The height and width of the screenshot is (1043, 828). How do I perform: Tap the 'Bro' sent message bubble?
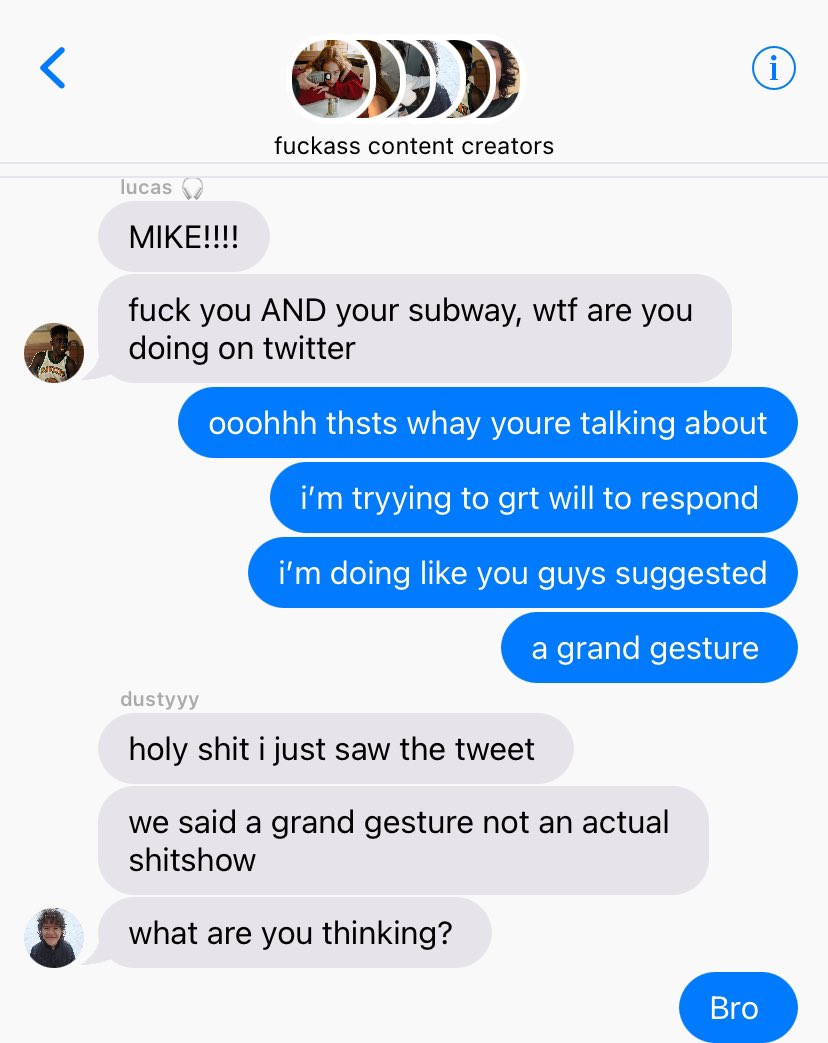pyautogui.click(x=738, y=1007)
